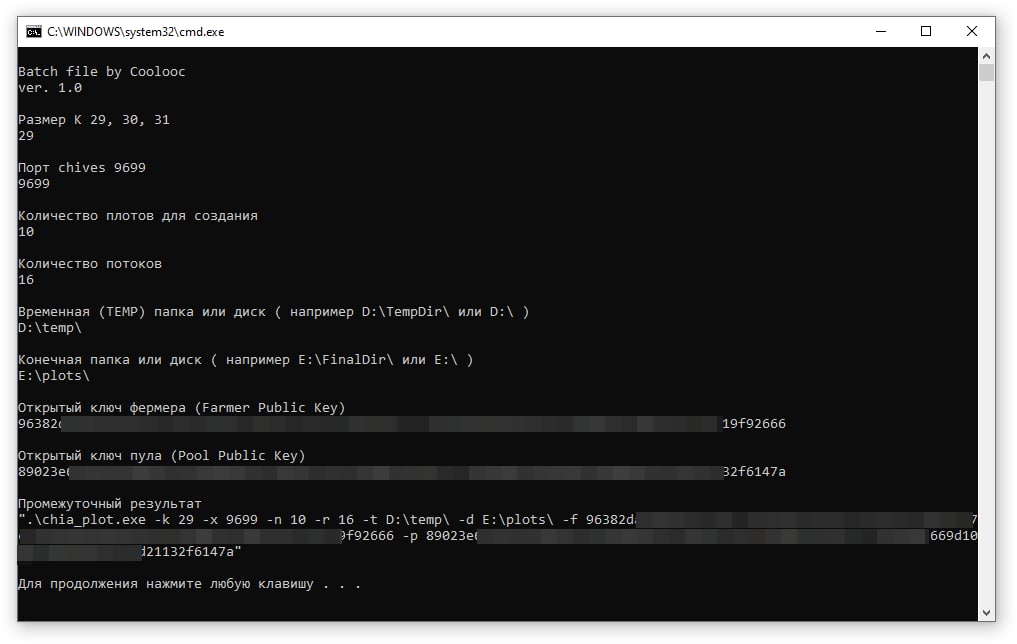The width and height of the screenshot is (1017, 644).
Task: Click the entered path 'D:\temp\'
Action: point(50,328)
